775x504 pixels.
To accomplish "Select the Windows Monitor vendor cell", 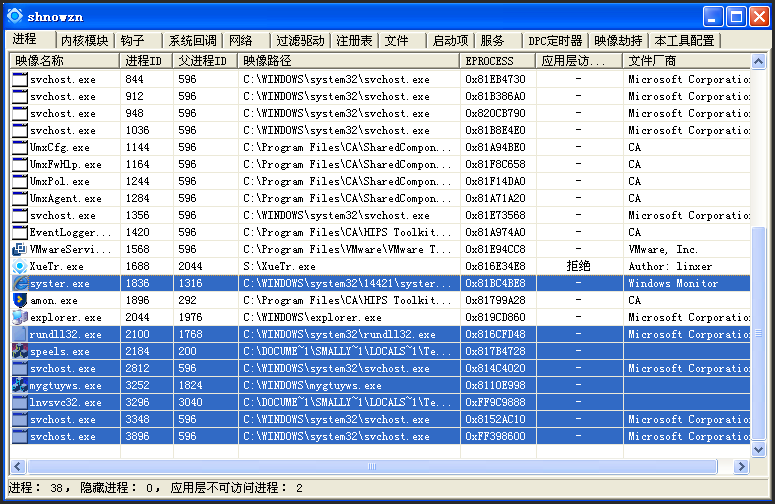I will click(687, 284).
